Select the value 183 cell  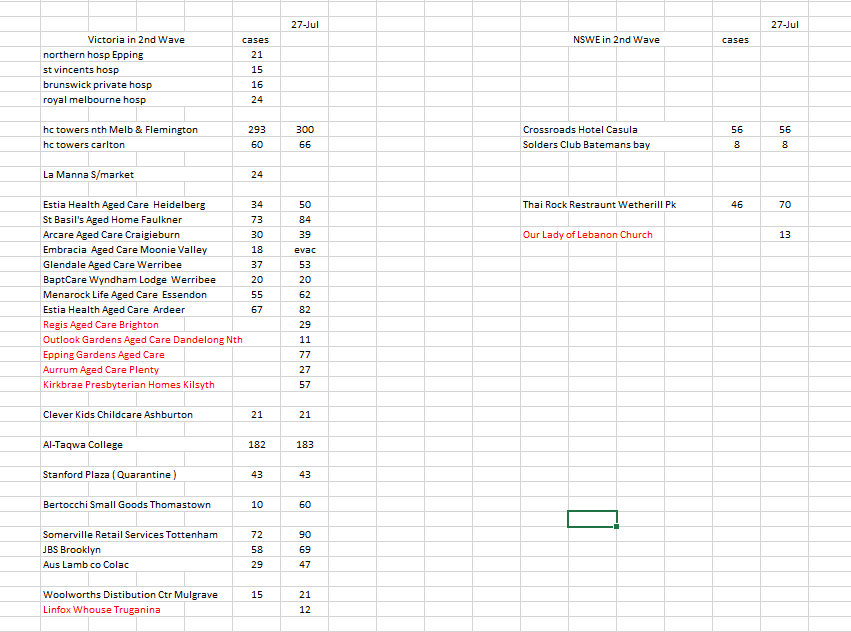pyautogui.click(x=304, y=445)
